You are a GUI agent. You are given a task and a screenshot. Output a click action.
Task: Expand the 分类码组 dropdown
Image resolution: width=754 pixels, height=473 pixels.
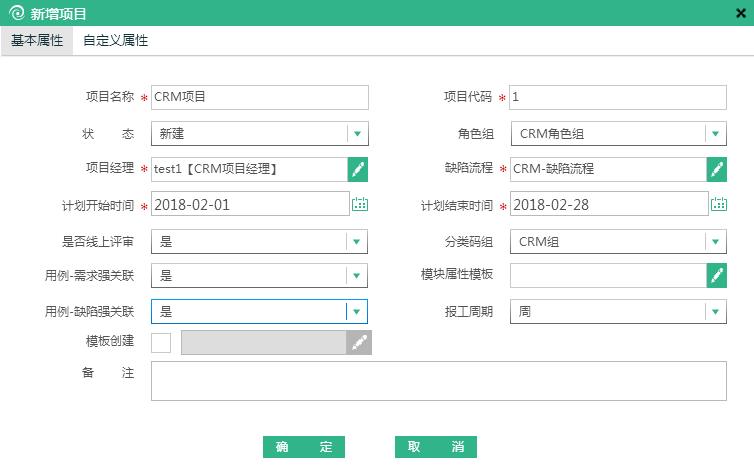coord(716,241)
